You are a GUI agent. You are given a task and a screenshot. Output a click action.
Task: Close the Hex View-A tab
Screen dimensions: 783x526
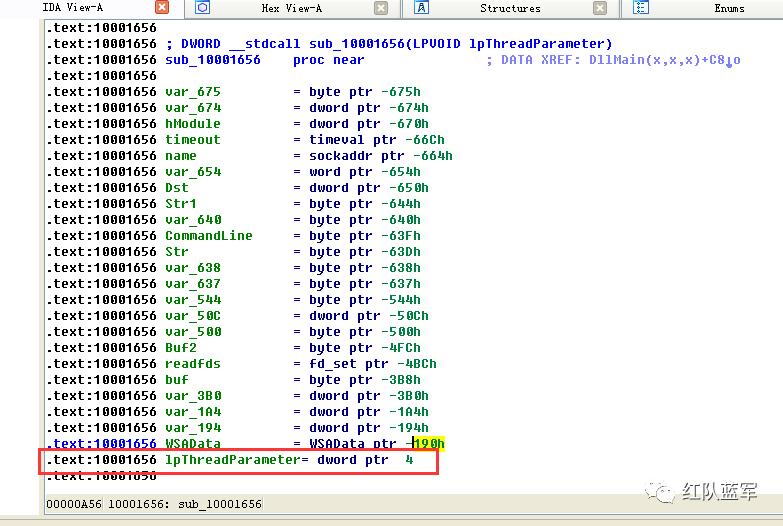click(381, 8)
